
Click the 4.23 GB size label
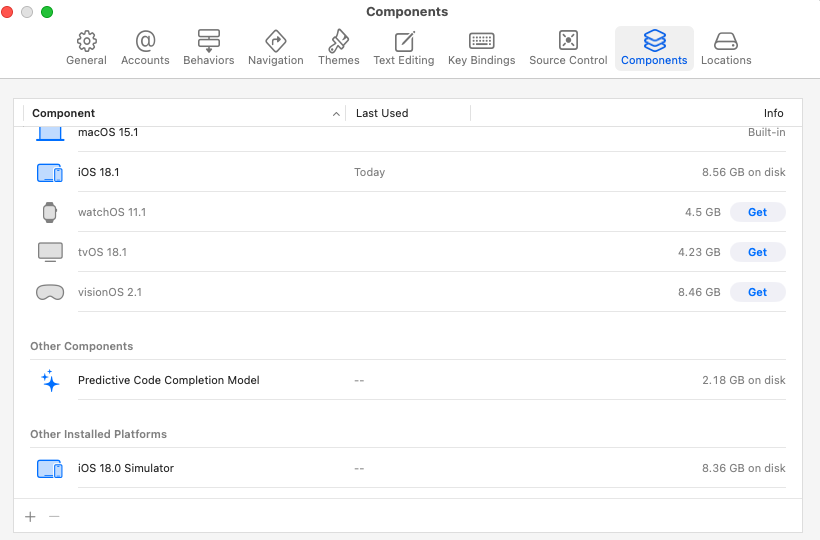[x=699, y=252]
